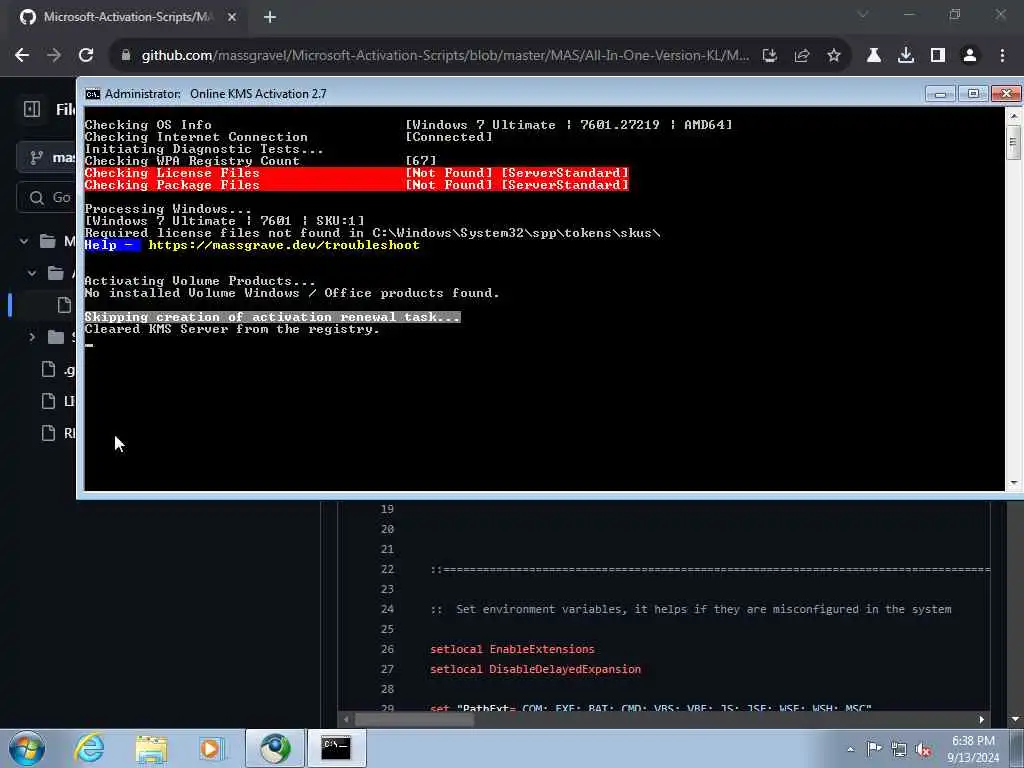Open Chrome three-dot menu
Screen dimensions: 1024x768
[1002, 56]
